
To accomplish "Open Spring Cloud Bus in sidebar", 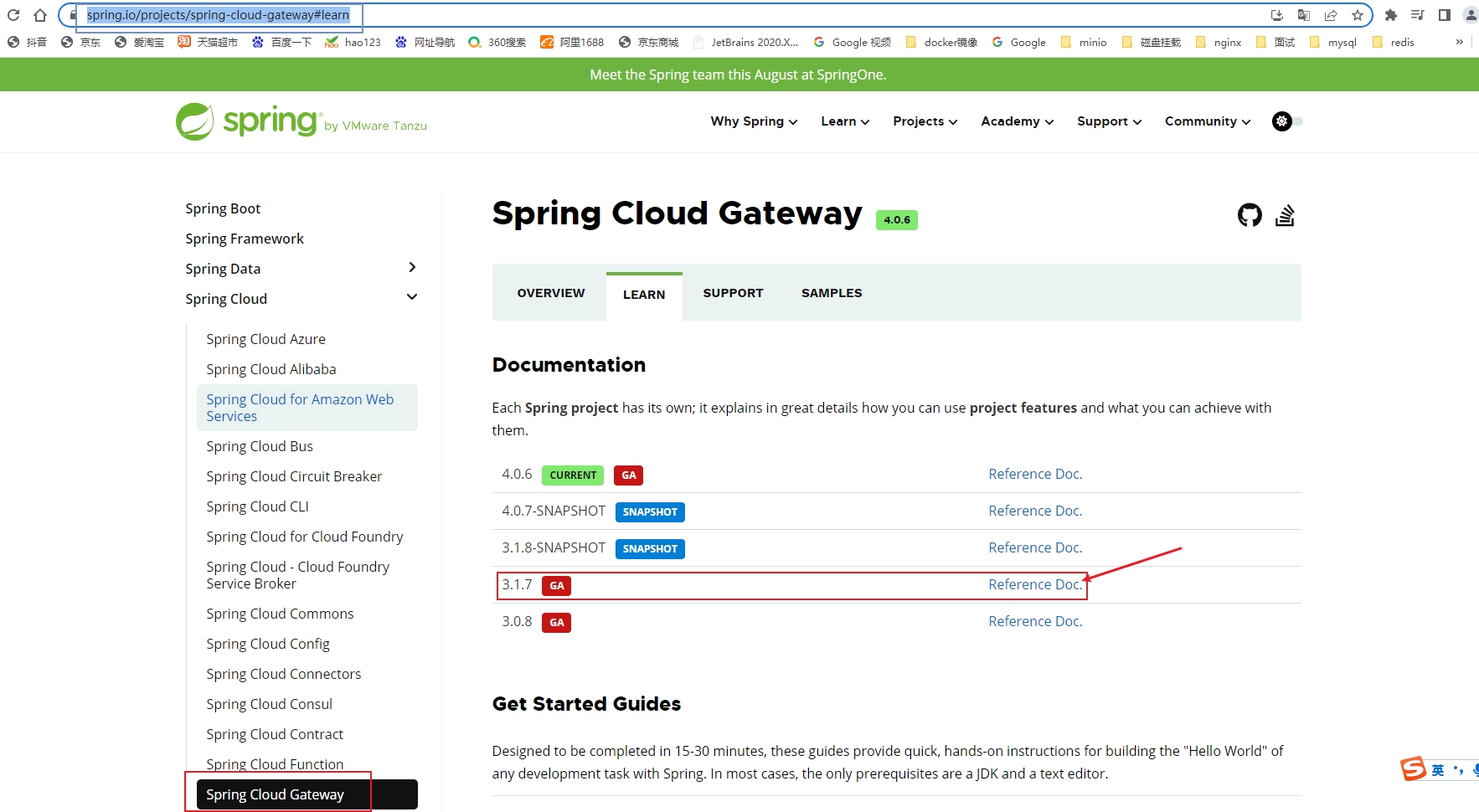I will (260, 446).
